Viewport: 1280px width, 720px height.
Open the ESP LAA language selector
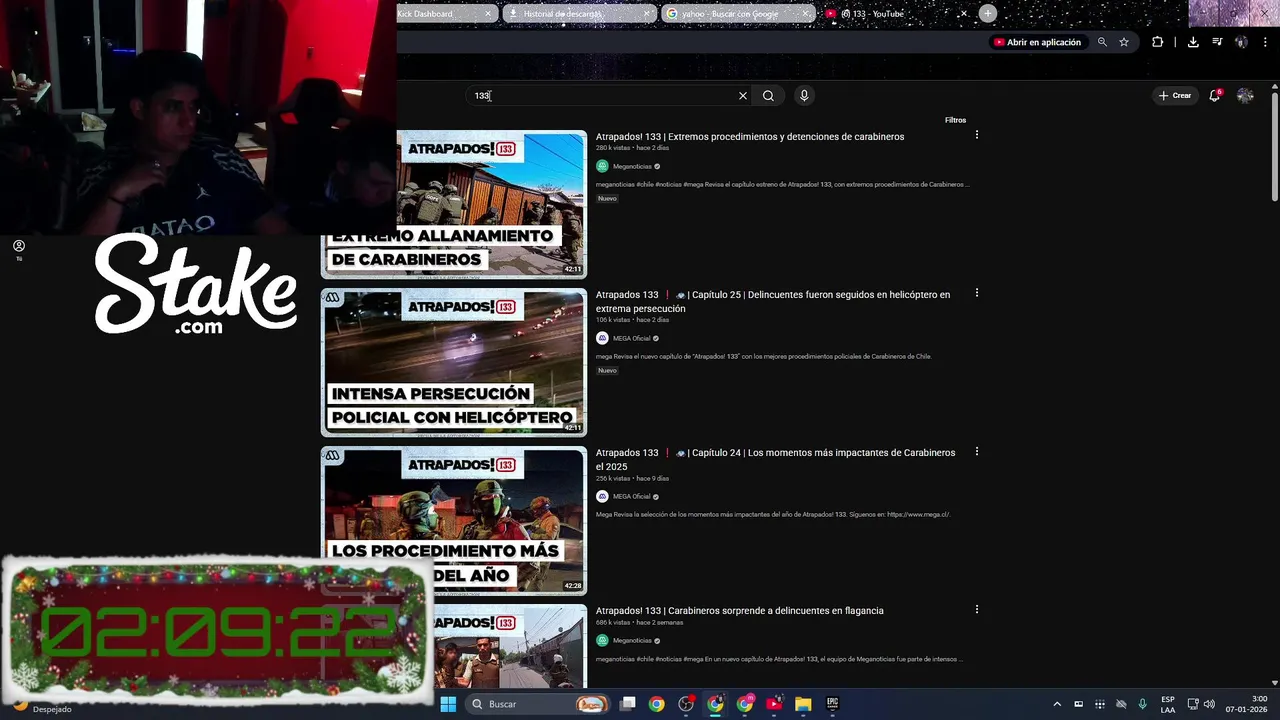point(1168,704)
